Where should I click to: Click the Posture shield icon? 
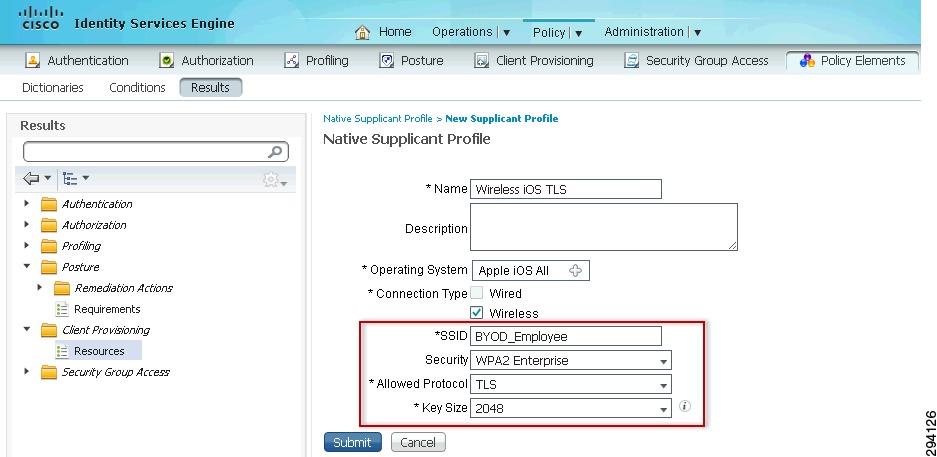[387, 60]
